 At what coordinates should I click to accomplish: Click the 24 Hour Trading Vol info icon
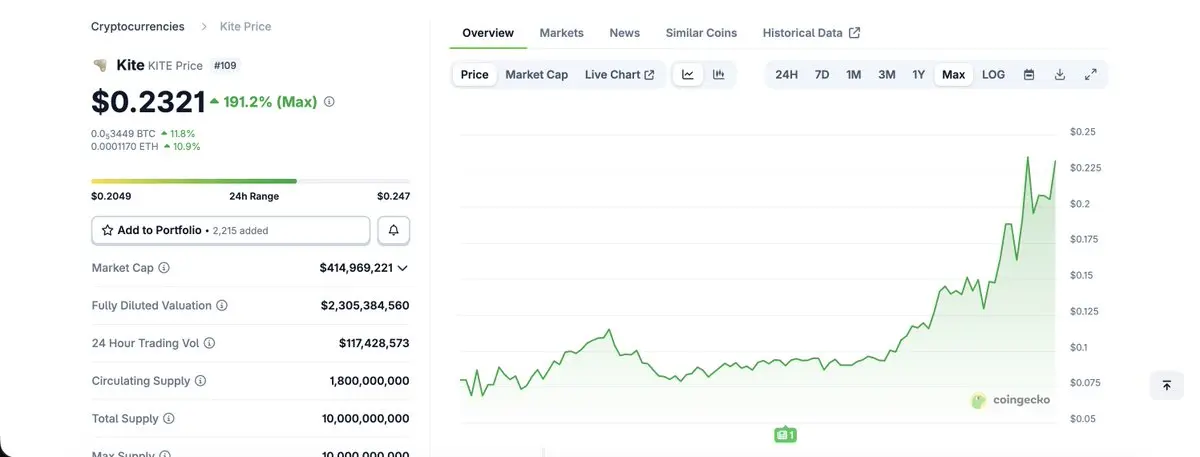(x=209, y=343)
